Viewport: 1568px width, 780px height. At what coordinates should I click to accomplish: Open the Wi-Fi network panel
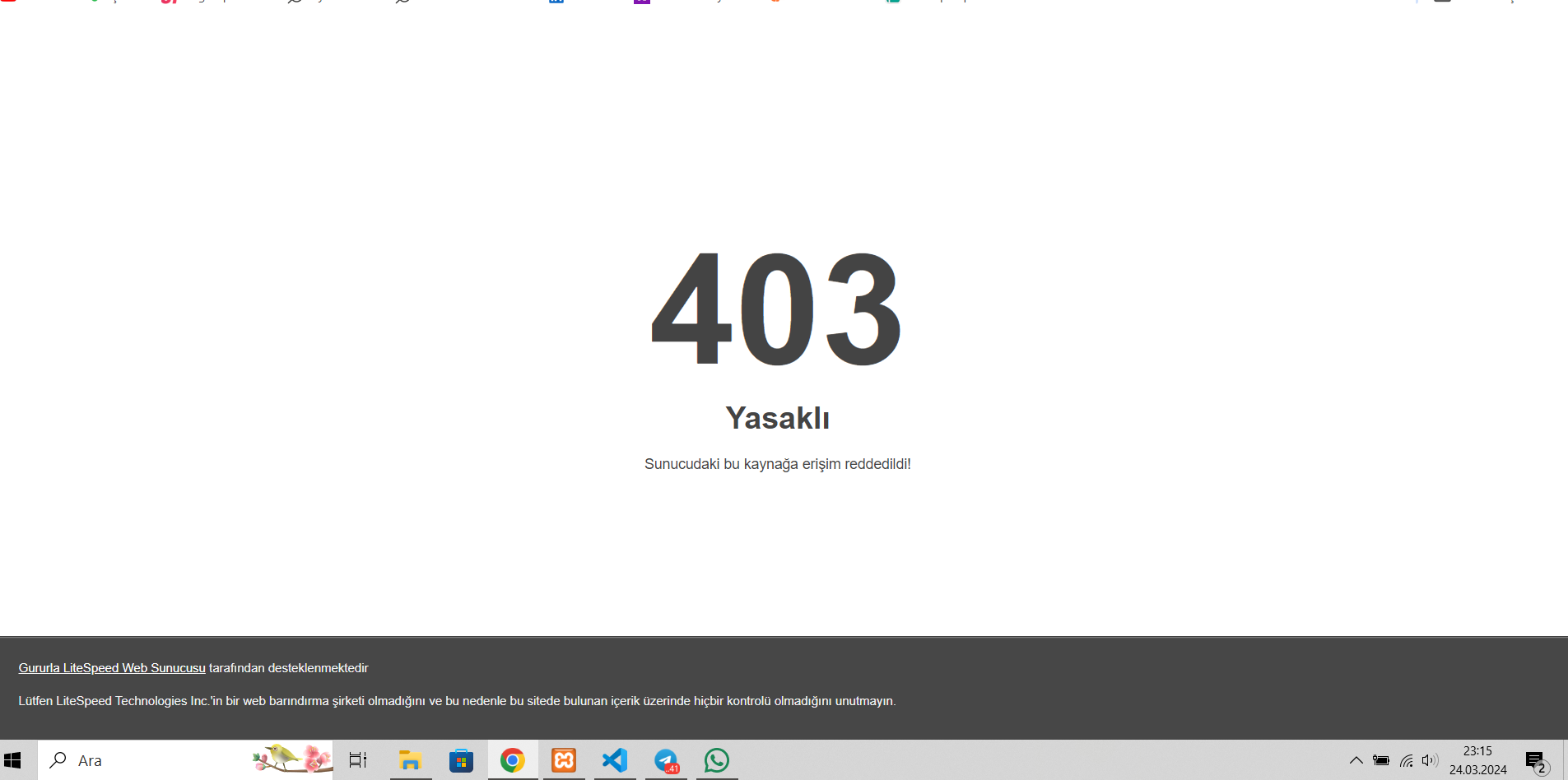(x=1407, y=760)
